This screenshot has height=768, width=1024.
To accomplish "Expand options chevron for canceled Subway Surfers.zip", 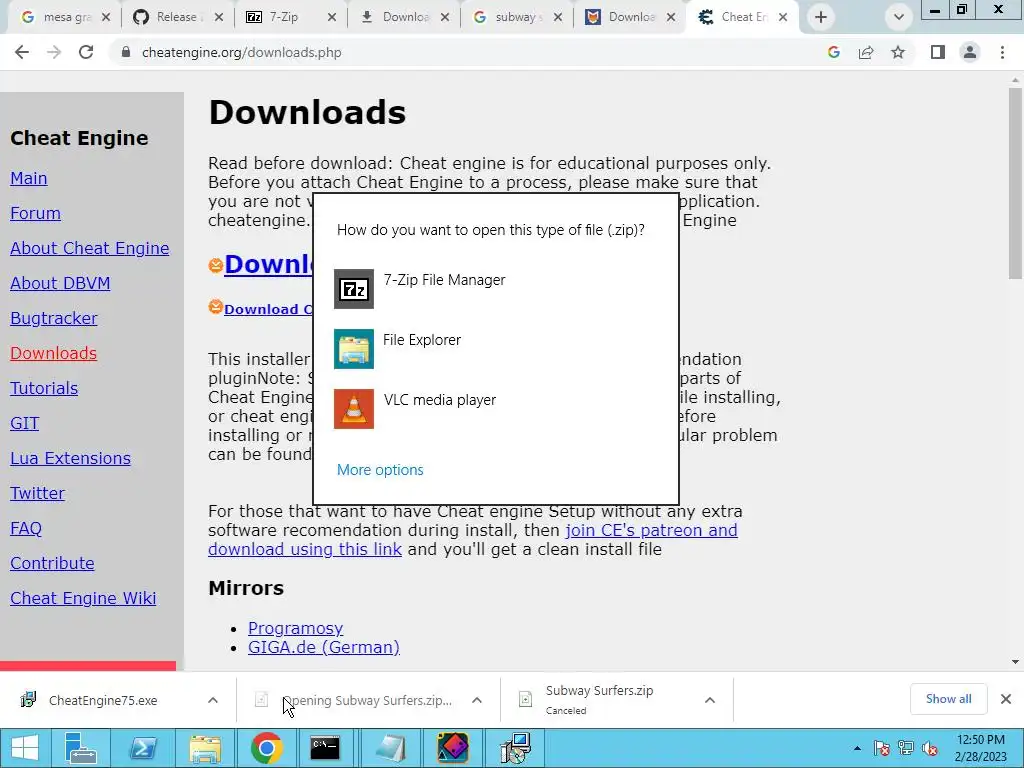I will (710, 700).
